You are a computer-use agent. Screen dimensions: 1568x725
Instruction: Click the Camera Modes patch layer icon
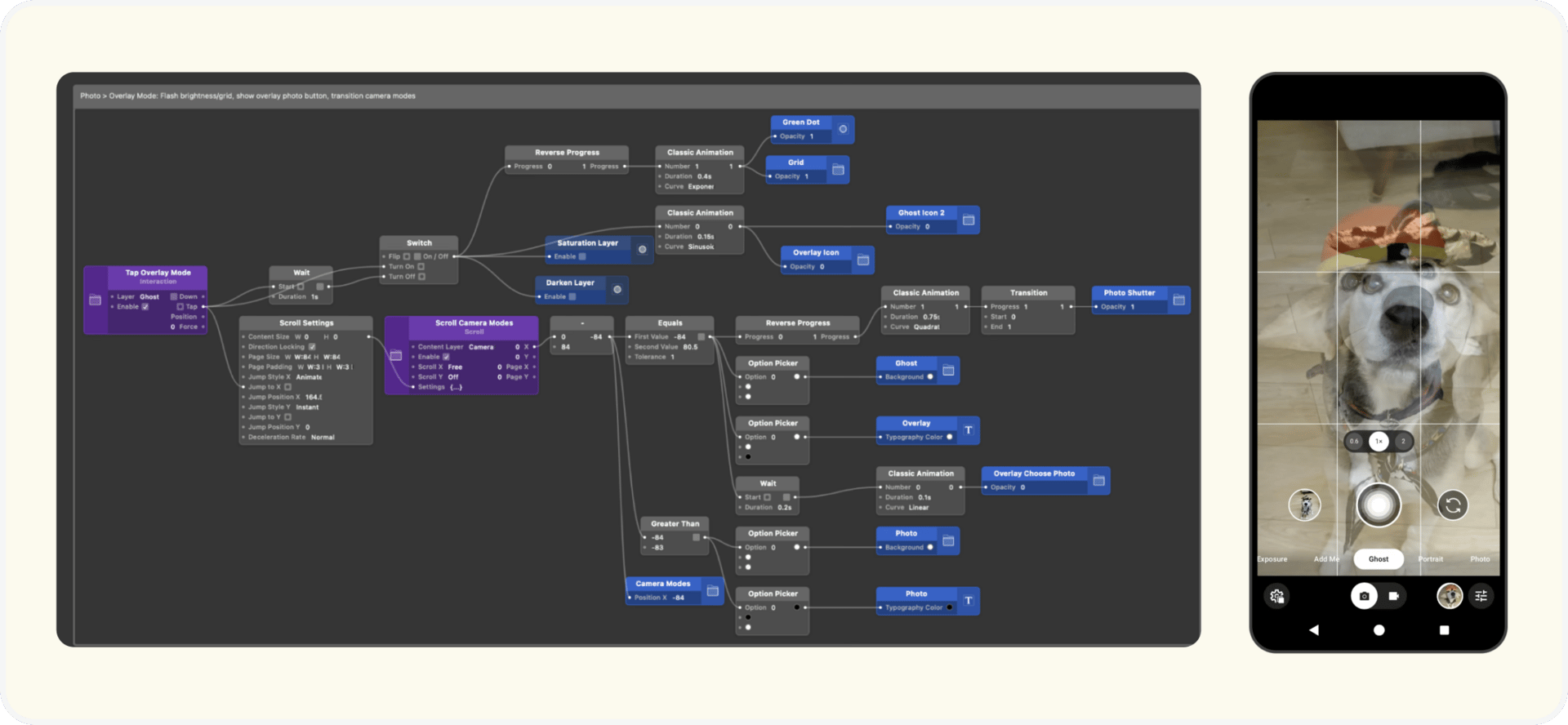[x=712, y=590]
